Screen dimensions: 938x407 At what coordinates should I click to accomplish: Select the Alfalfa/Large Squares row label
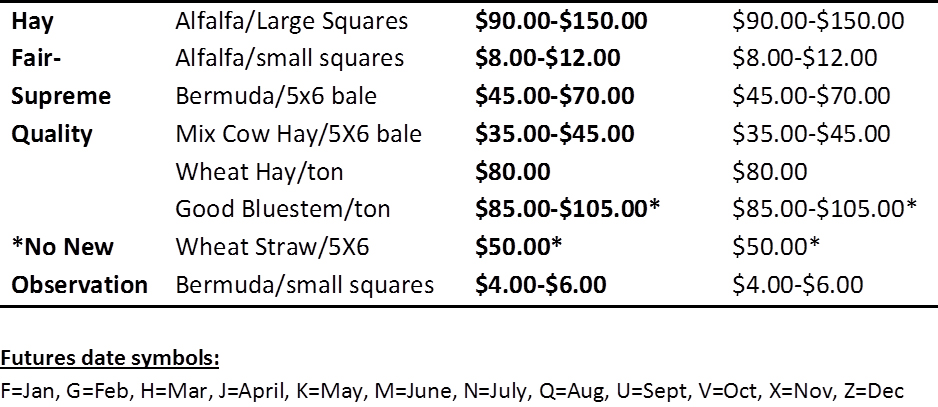291,22
